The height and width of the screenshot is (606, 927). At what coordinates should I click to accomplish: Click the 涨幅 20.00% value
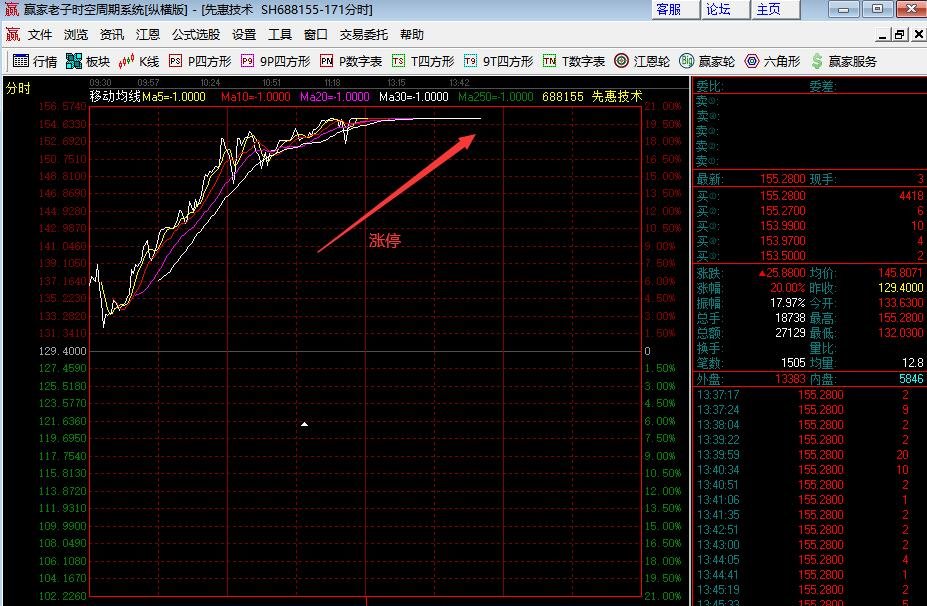tap(787, 288)
